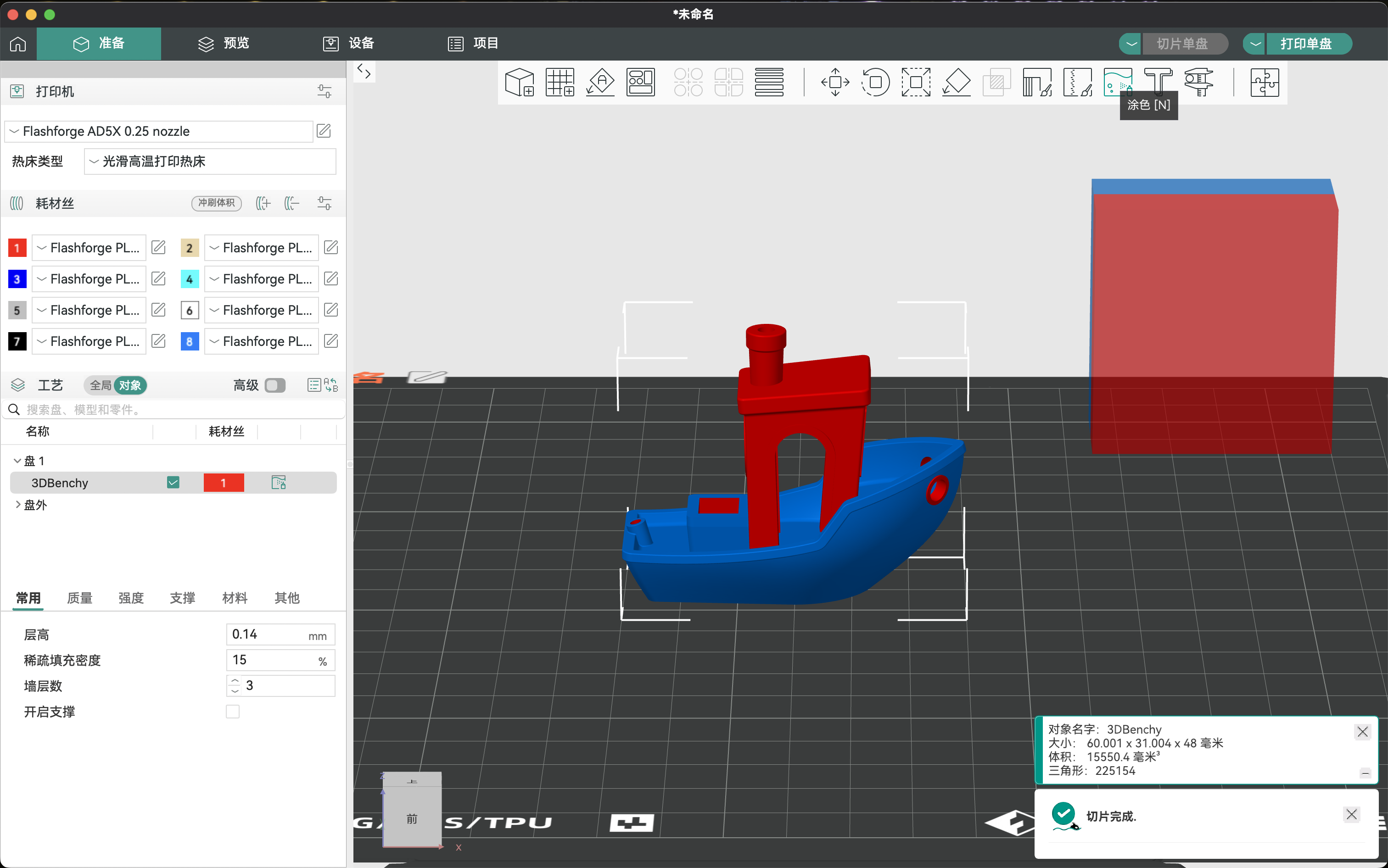Select the Color painting tool
Viewport: 1388px width, 868px height.
coord(1118,82)
